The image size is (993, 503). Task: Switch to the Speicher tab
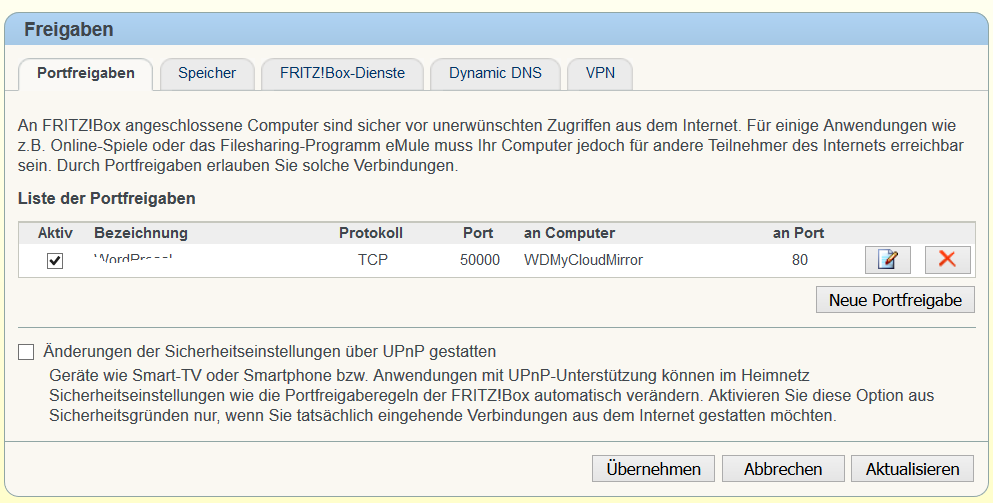point(207,73)
